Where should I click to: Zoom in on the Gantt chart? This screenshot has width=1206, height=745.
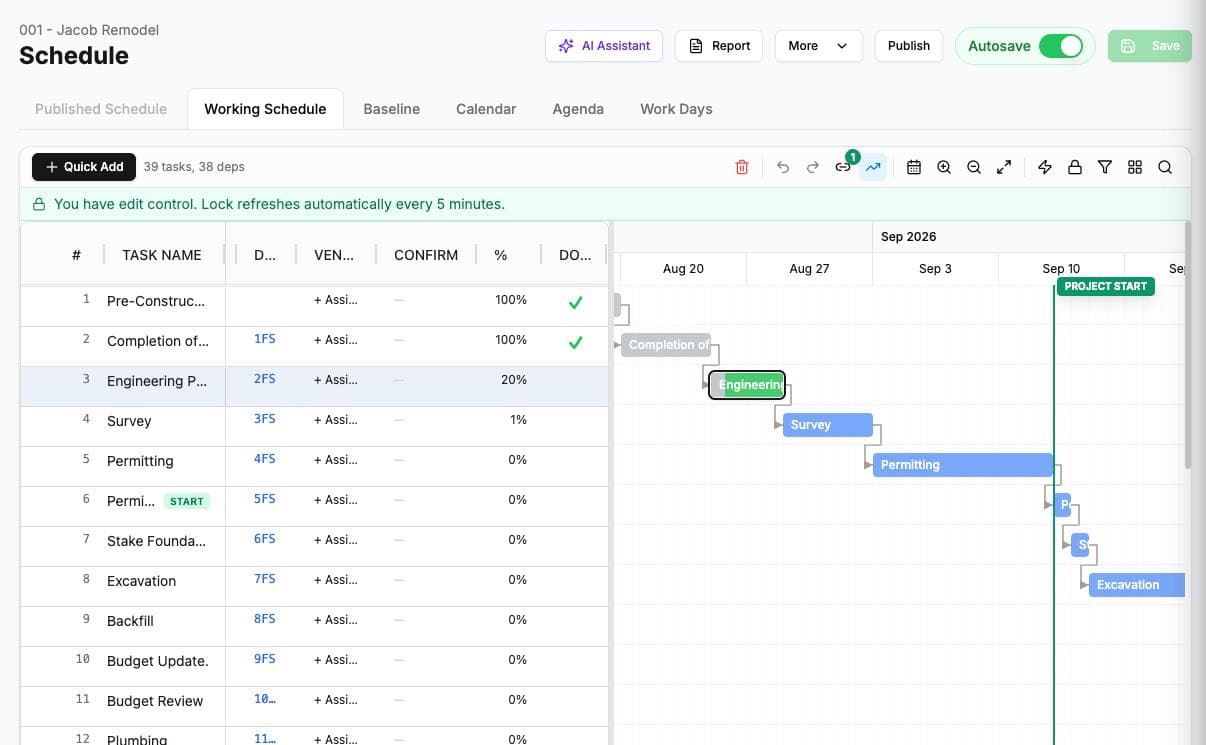[944, 167]
